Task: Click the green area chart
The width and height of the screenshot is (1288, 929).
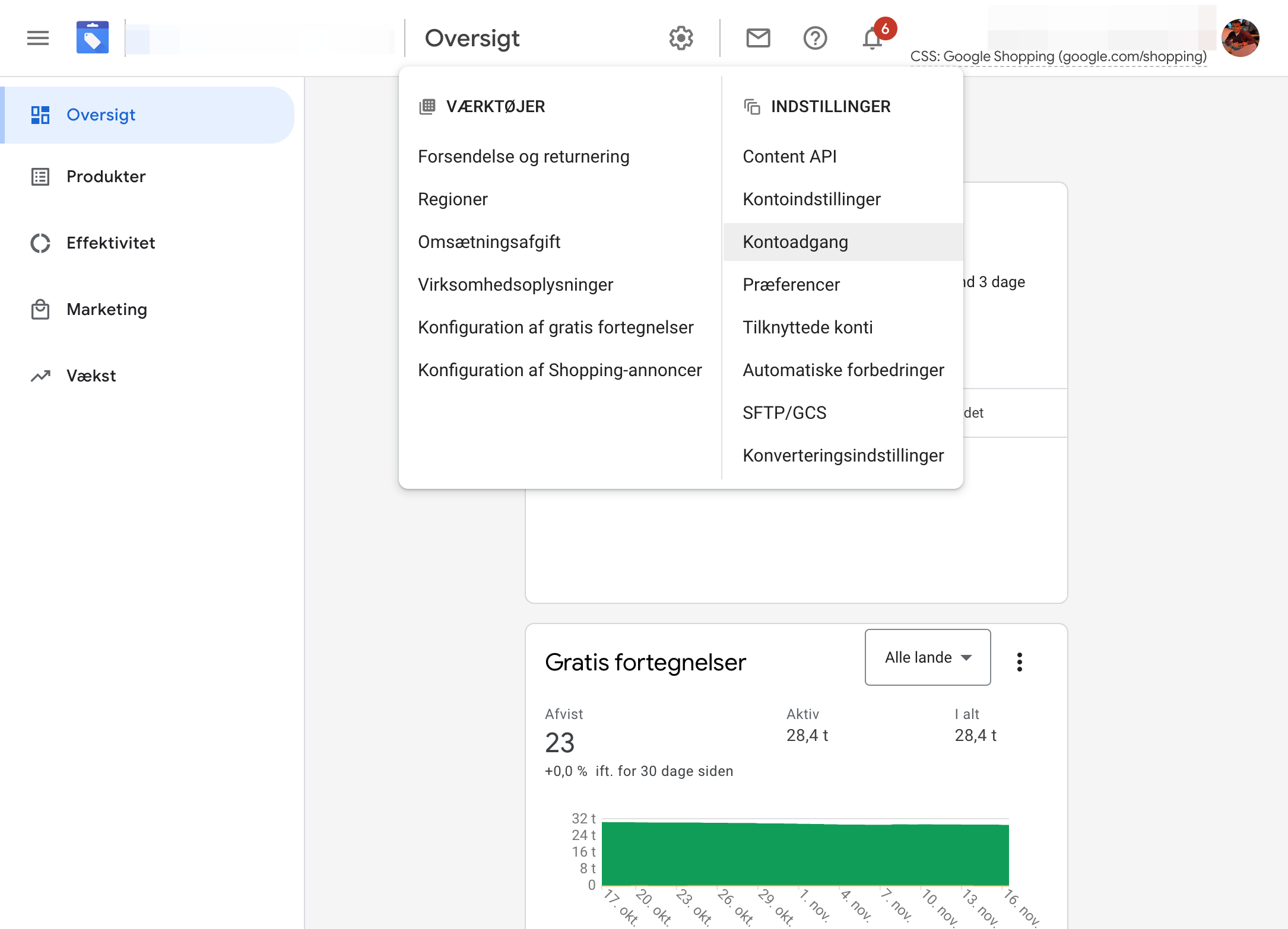Action: point(805,854)
